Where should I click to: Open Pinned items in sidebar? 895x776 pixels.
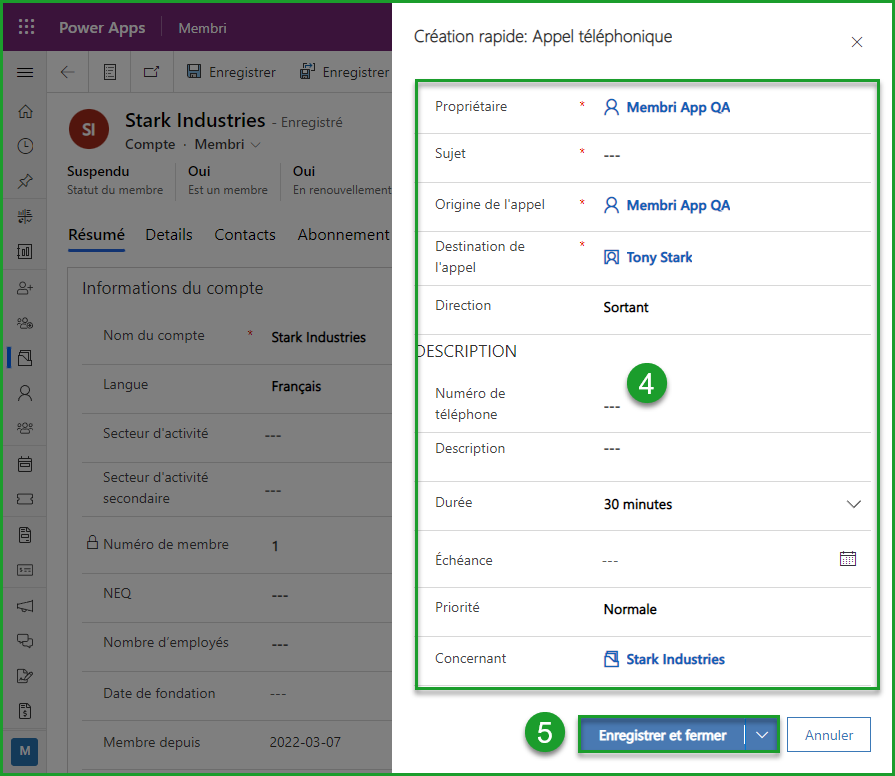26,181
